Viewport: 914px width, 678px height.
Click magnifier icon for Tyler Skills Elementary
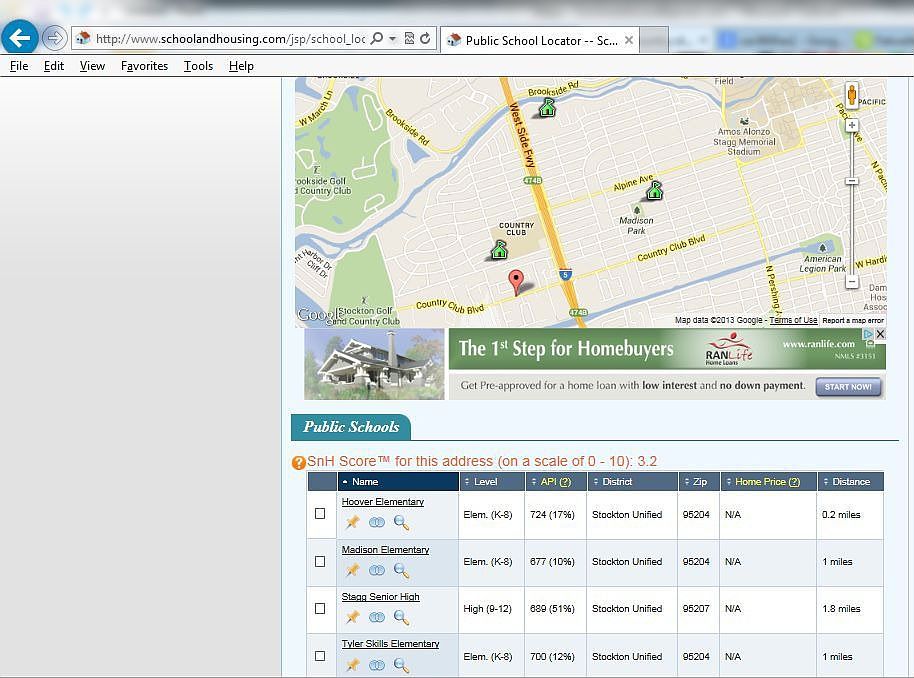point(401,665)
